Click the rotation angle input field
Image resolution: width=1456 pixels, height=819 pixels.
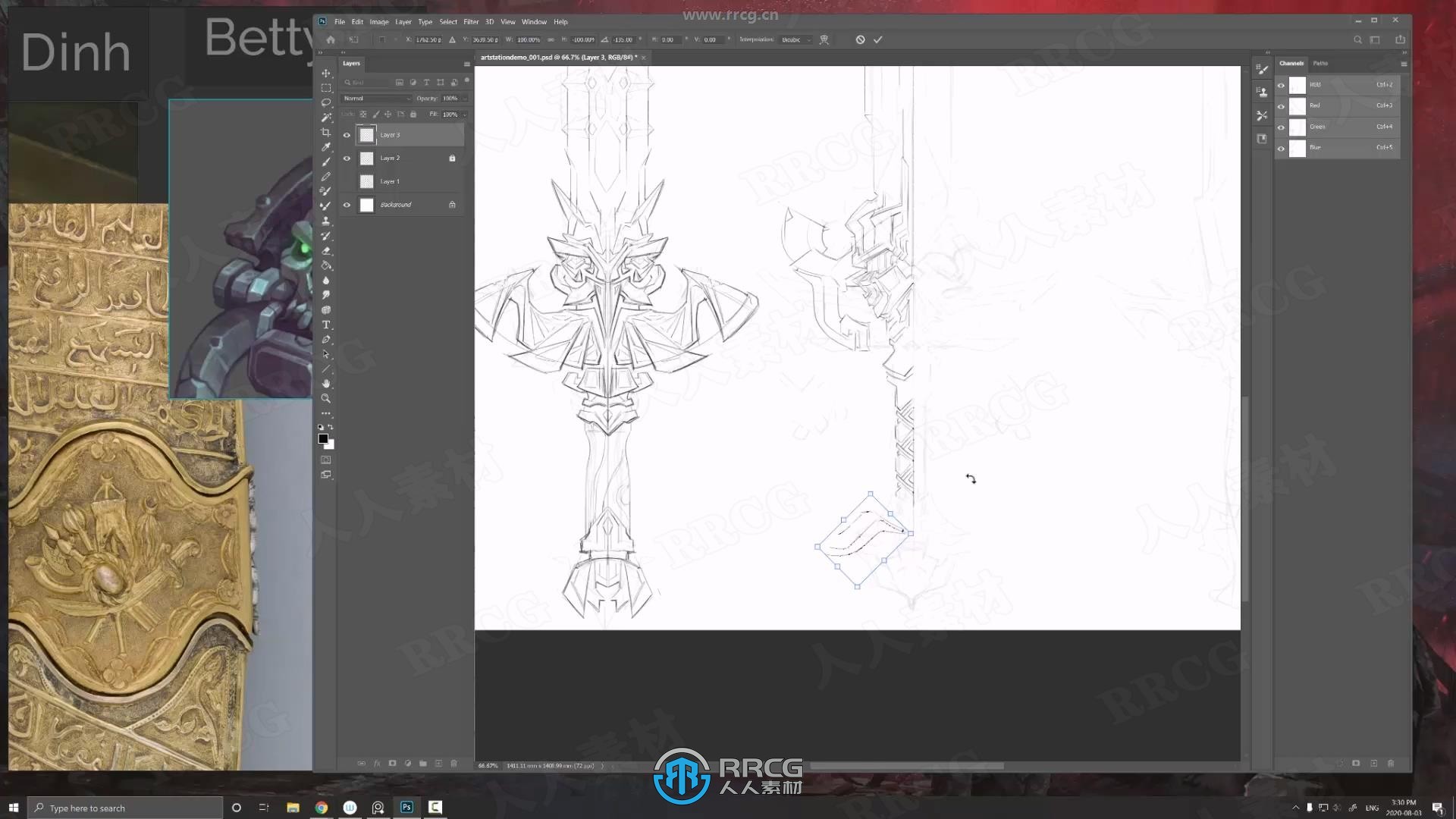(x=623, y=39)
